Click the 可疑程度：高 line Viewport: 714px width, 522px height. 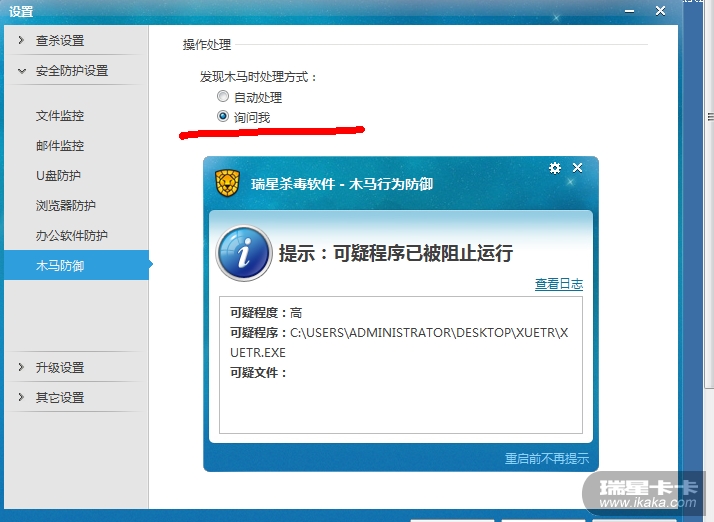(266, 313)
